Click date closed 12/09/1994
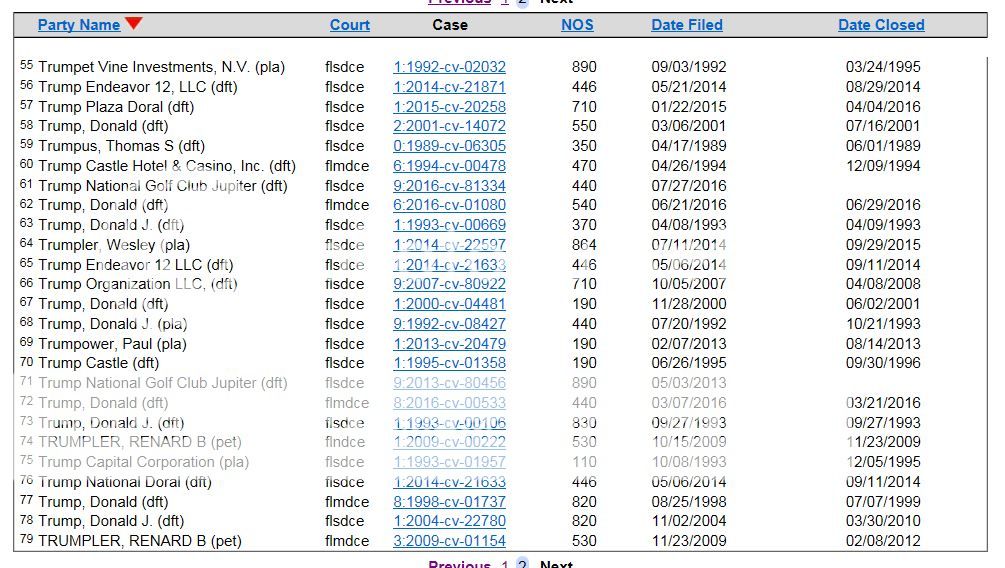 883,165
